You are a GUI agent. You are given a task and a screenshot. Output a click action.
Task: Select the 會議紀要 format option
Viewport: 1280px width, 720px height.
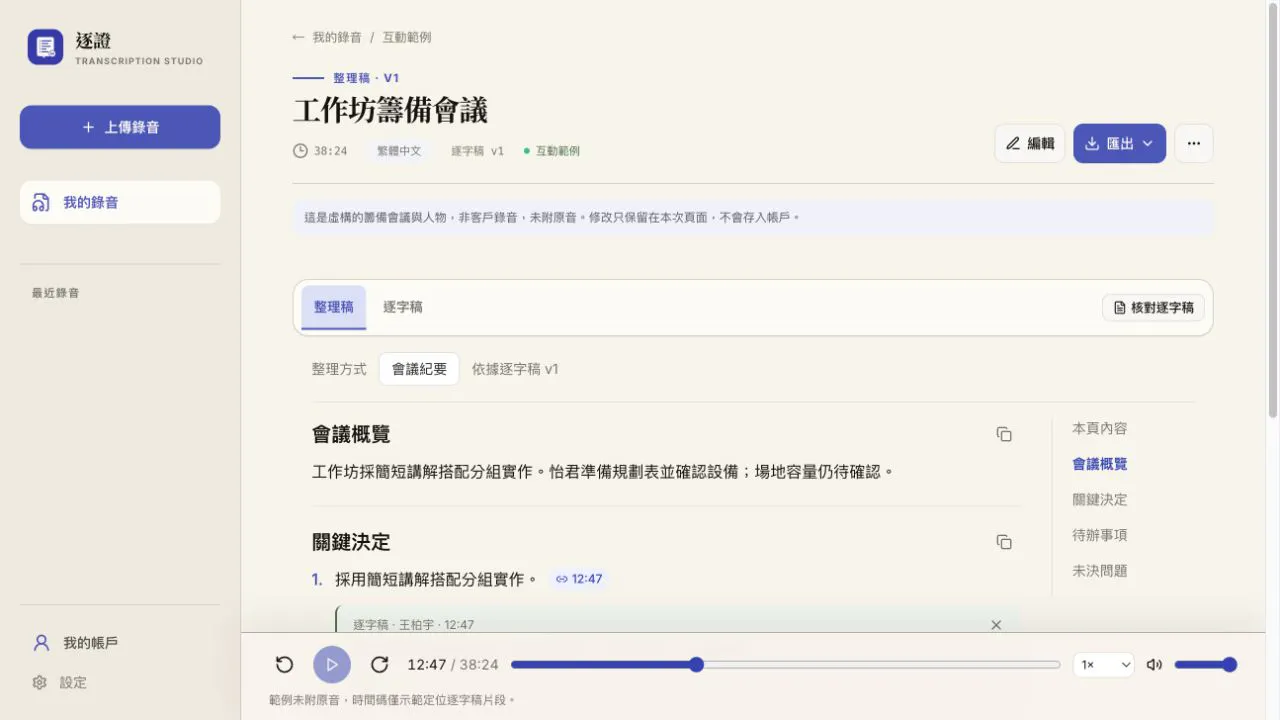[x=419, y=369]
